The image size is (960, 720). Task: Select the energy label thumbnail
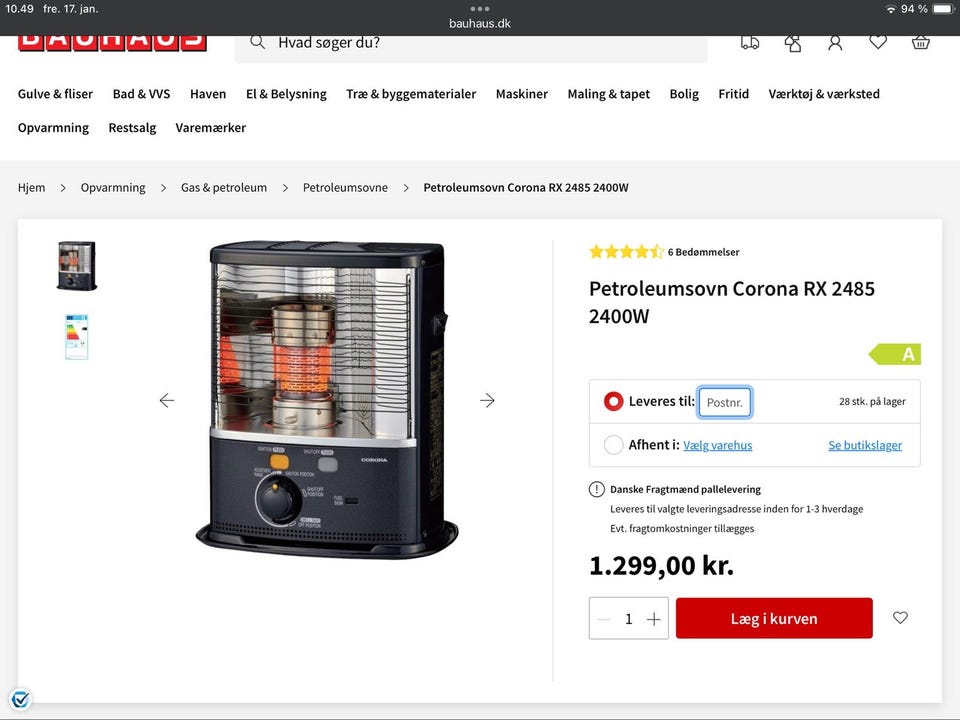pyautogui.click(x=77, y=337)
